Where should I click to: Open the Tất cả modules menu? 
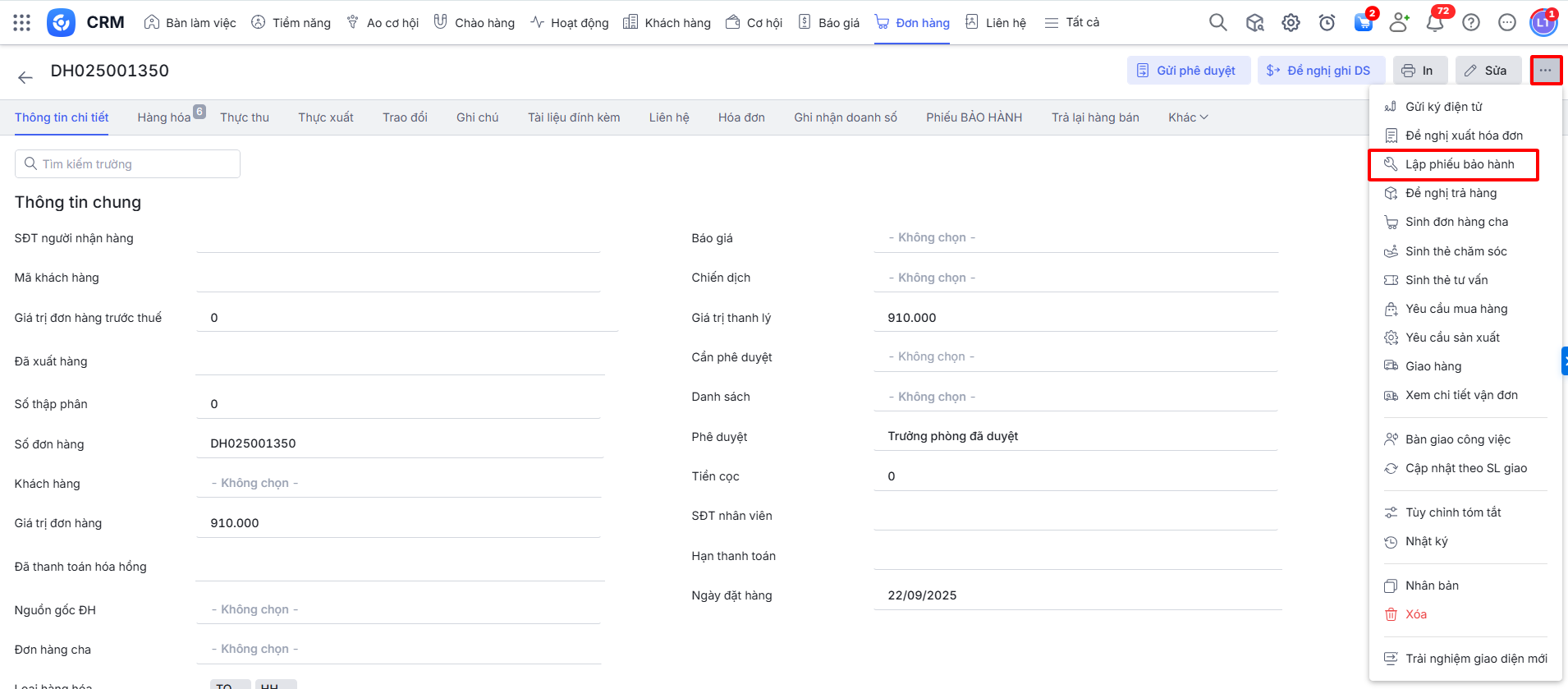click(1072, 23)
